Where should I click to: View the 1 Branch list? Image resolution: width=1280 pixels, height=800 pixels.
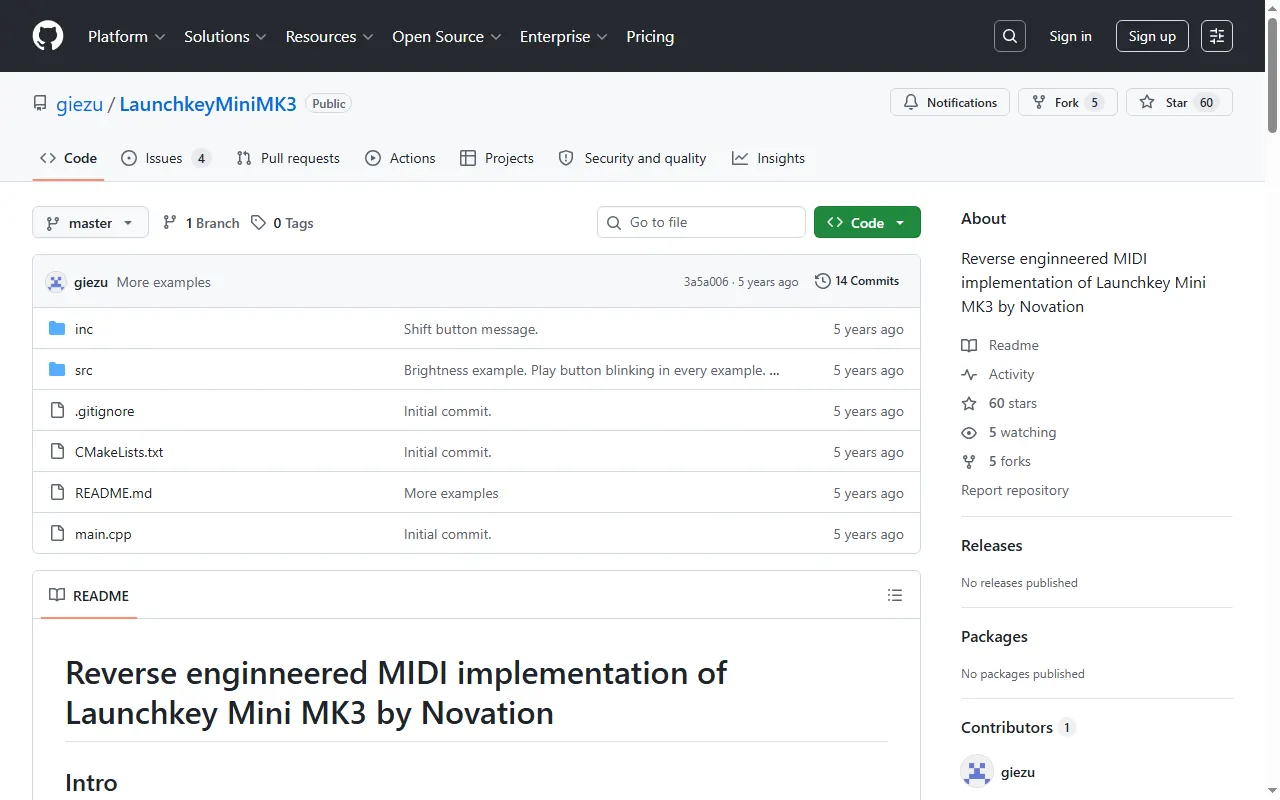point(201,223)
